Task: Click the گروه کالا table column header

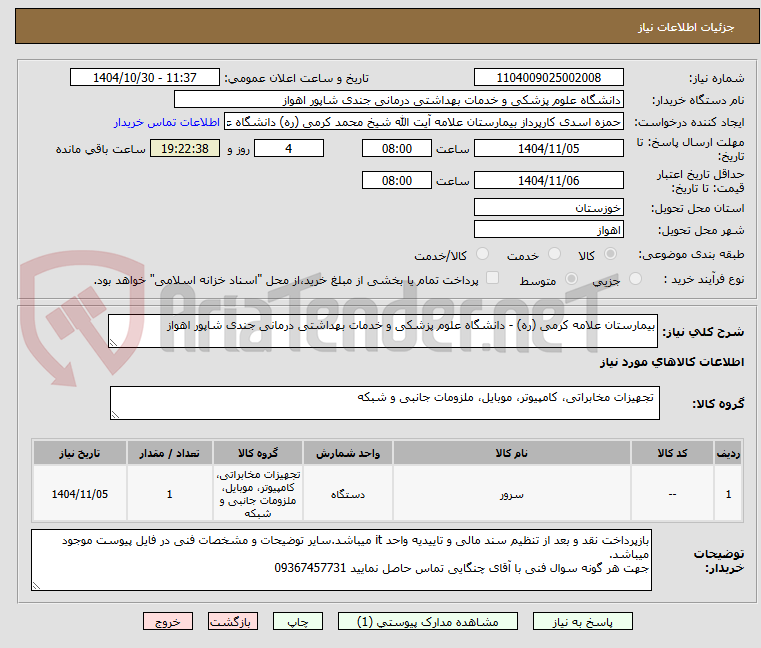Action: (x=258, y=453)
